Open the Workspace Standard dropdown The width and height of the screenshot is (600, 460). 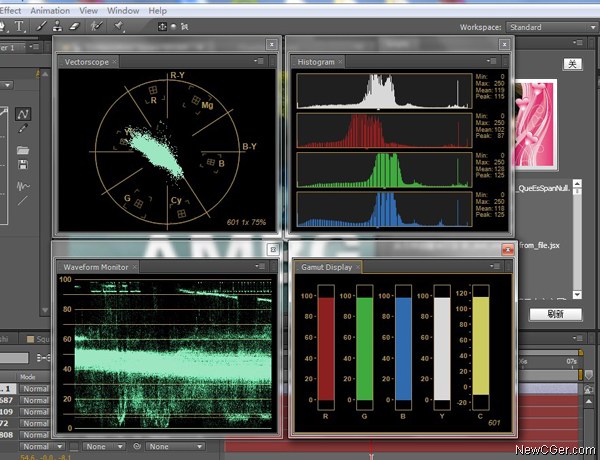551,27
